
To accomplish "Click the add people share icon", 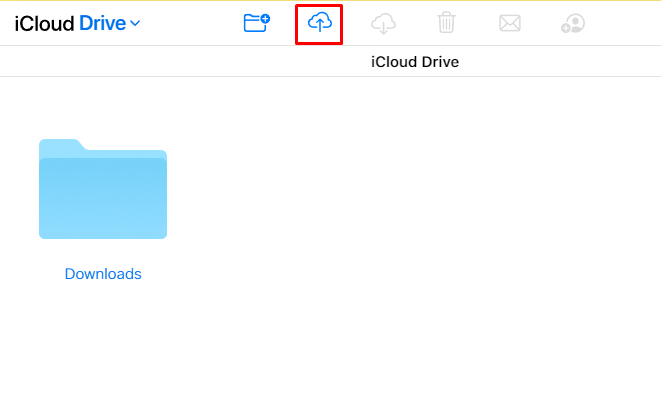I will (573, 24).
